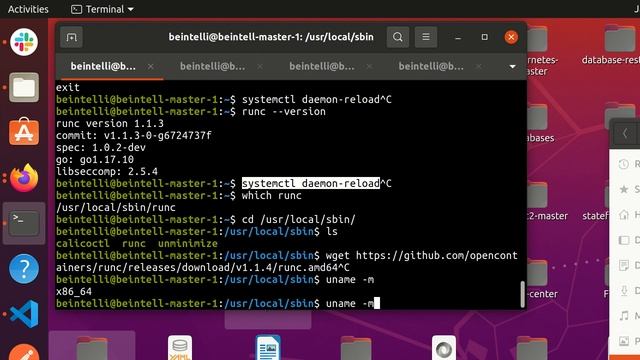Open a new terminal tab
The image size is (640, 360).
click(x=71, y=38)
